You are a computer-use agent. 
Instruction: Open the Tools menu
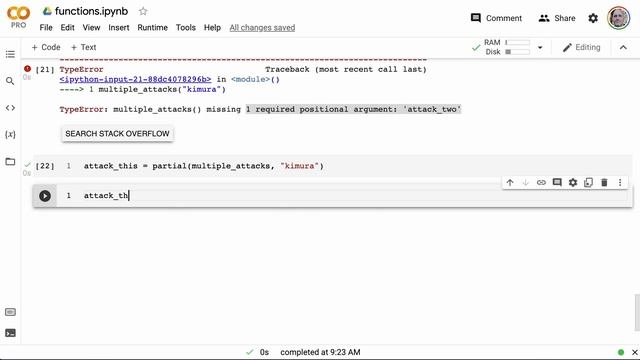click(186, 27)
